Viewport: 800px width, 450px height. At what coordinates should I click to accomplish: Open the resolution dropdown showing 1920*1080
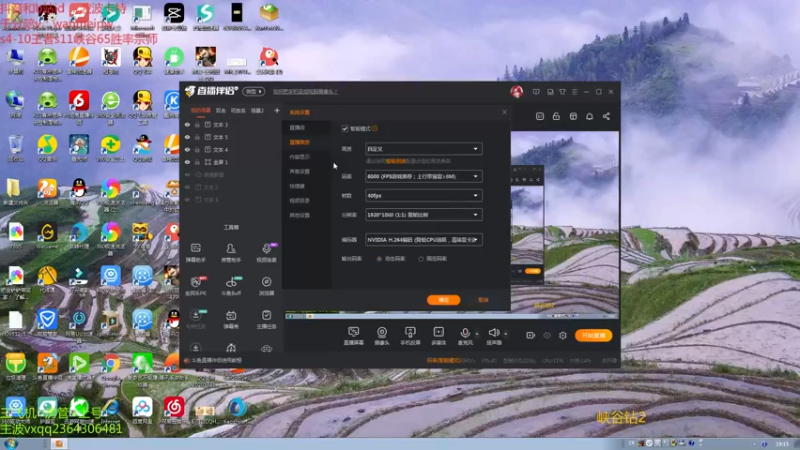(423, 215)
